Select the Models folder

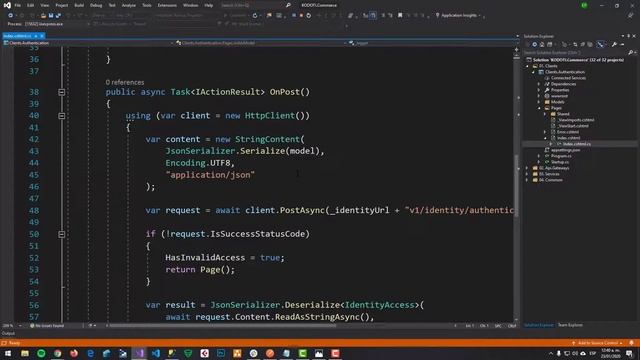pyautogui.click(x=558, y=102)
